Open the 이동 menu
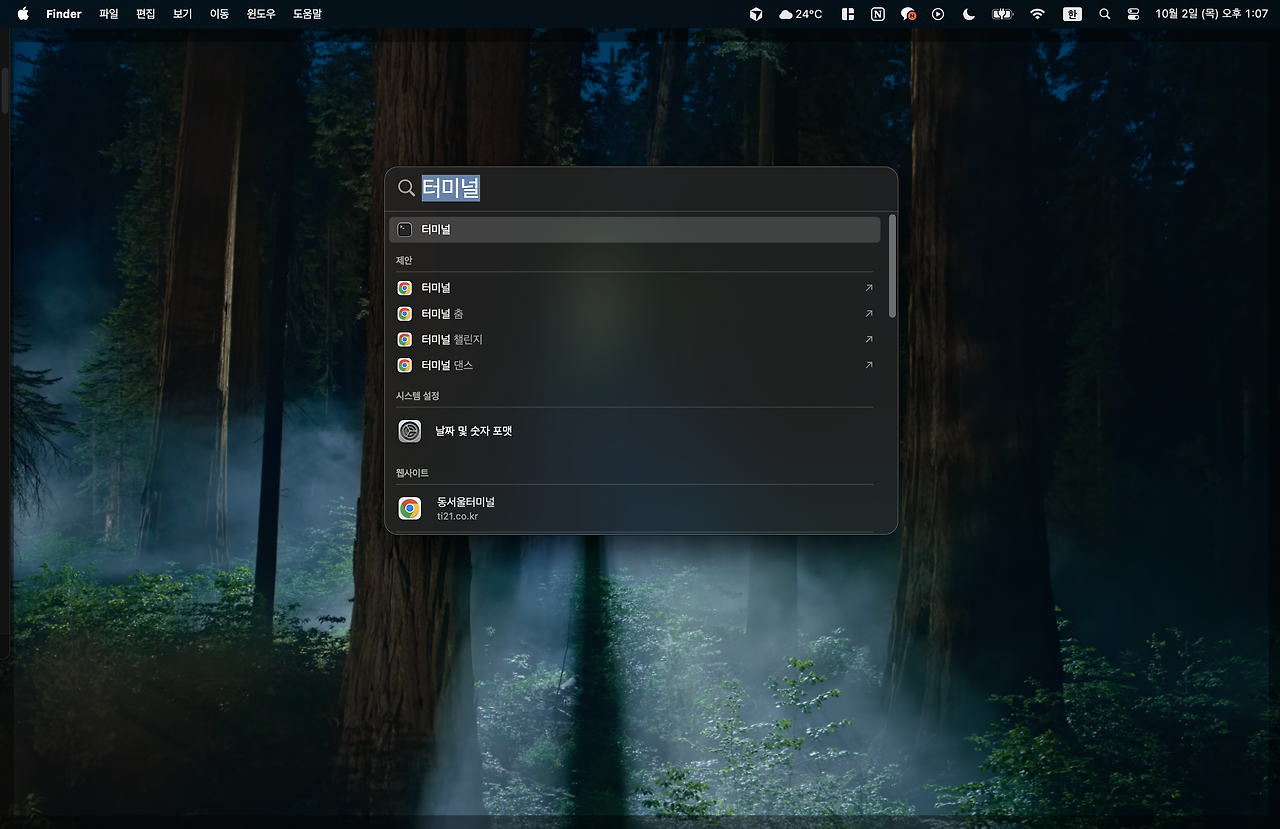 219,14
